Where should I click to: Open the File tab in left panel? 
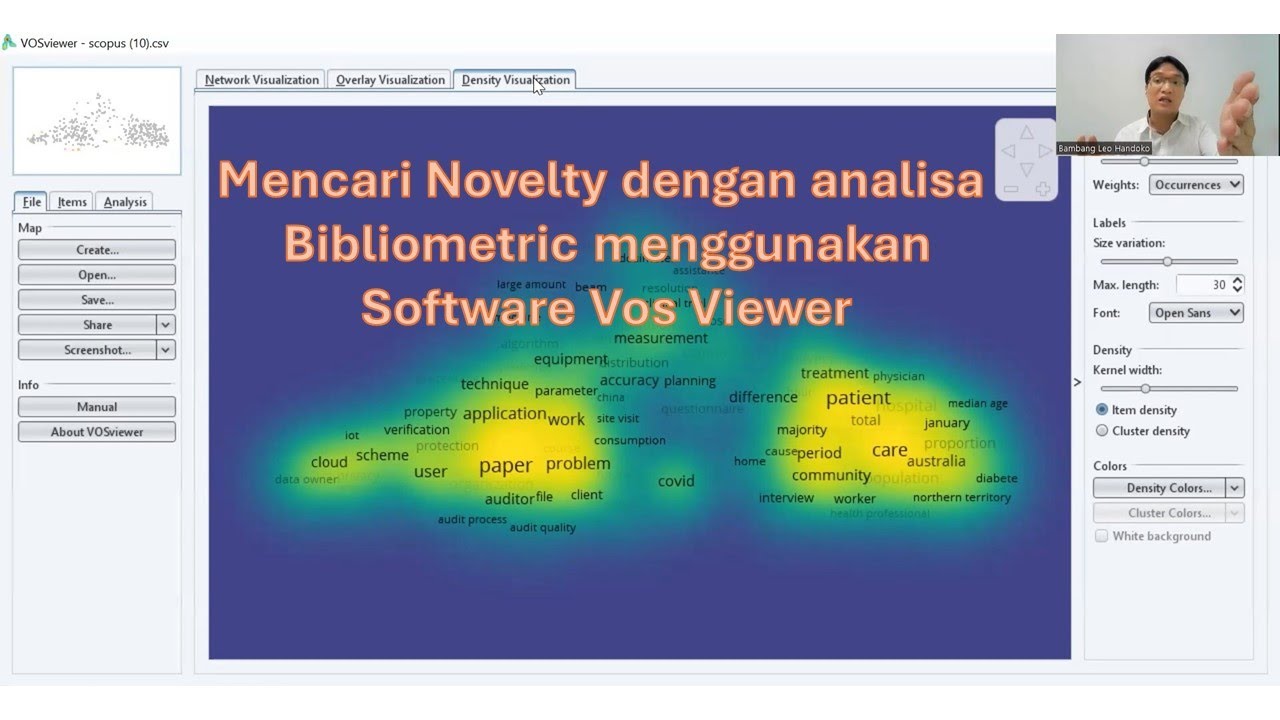(32, 202)
